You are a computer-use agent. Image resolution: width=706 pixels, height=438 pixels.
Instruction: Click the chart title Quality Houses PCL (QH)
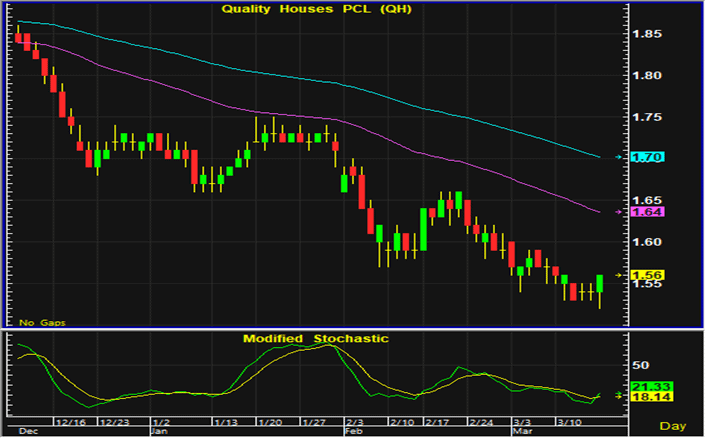point(316,9)
